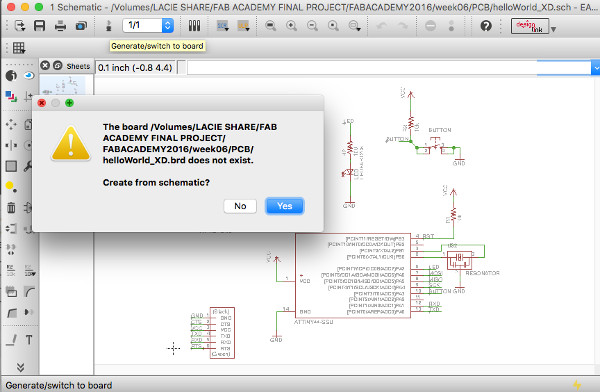Viewport: 600px width, 392px height.
Task: Click the CAM processor icon
Action: [81, 26]
